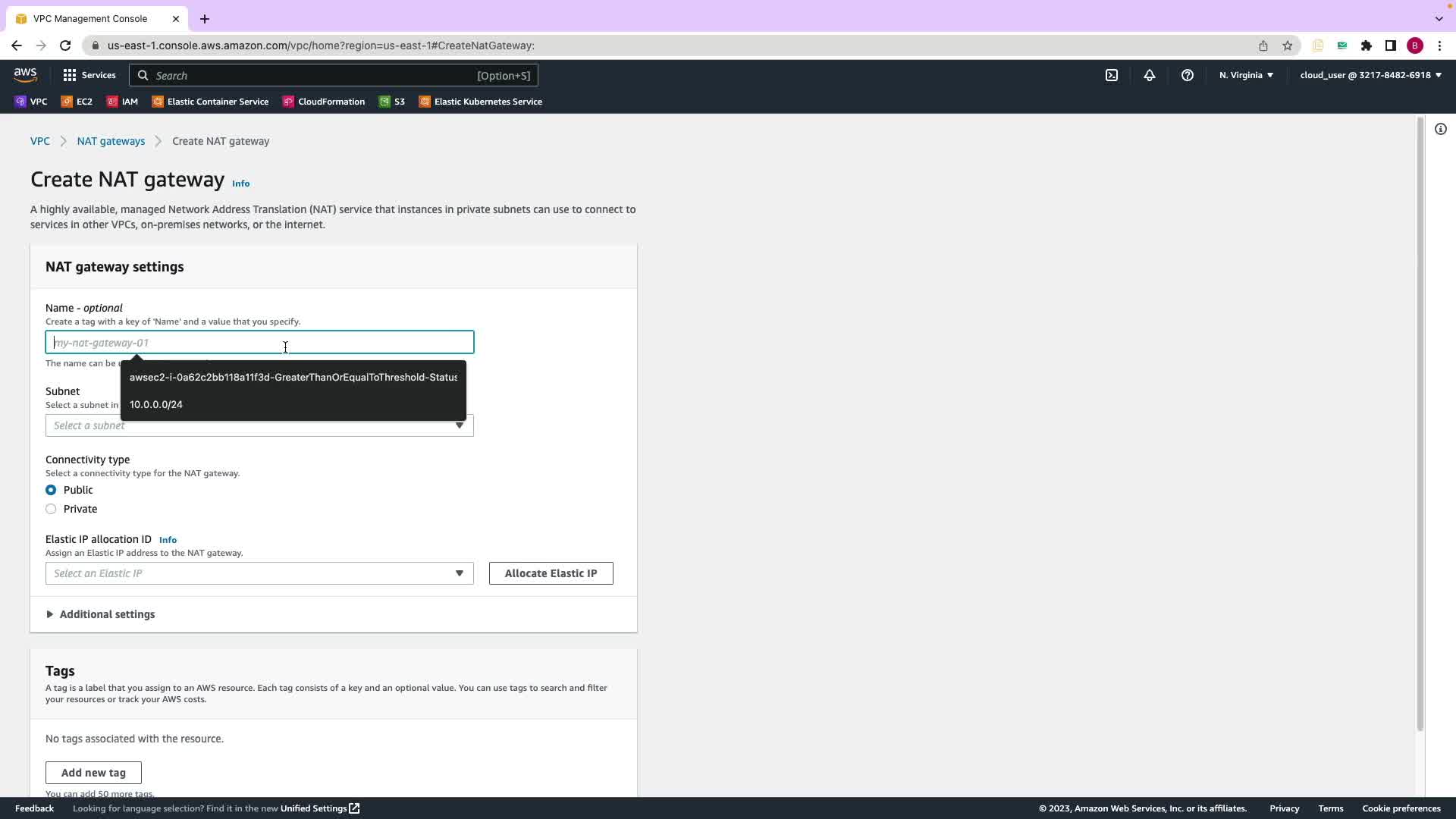Image resolution: width=1456 pixels, height=819 pixels.
Task: Click the AWS logo home icon
Action: pos(25,74)
